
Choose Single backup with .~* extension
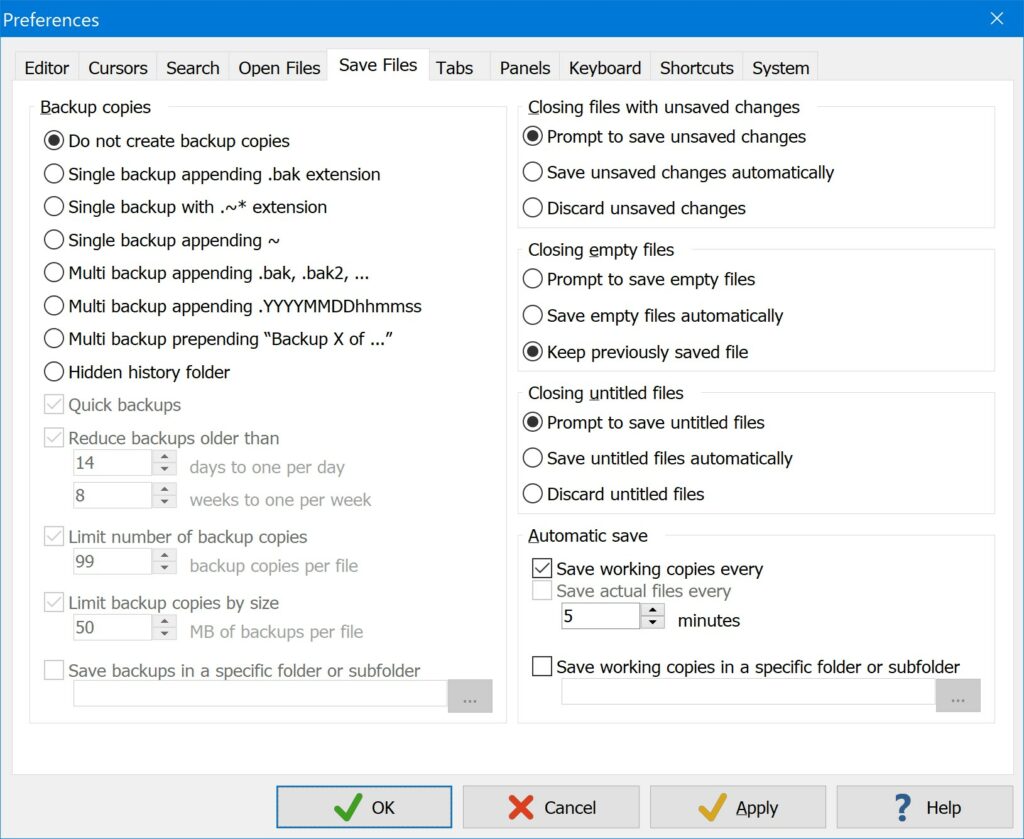(x=185, y=207)
